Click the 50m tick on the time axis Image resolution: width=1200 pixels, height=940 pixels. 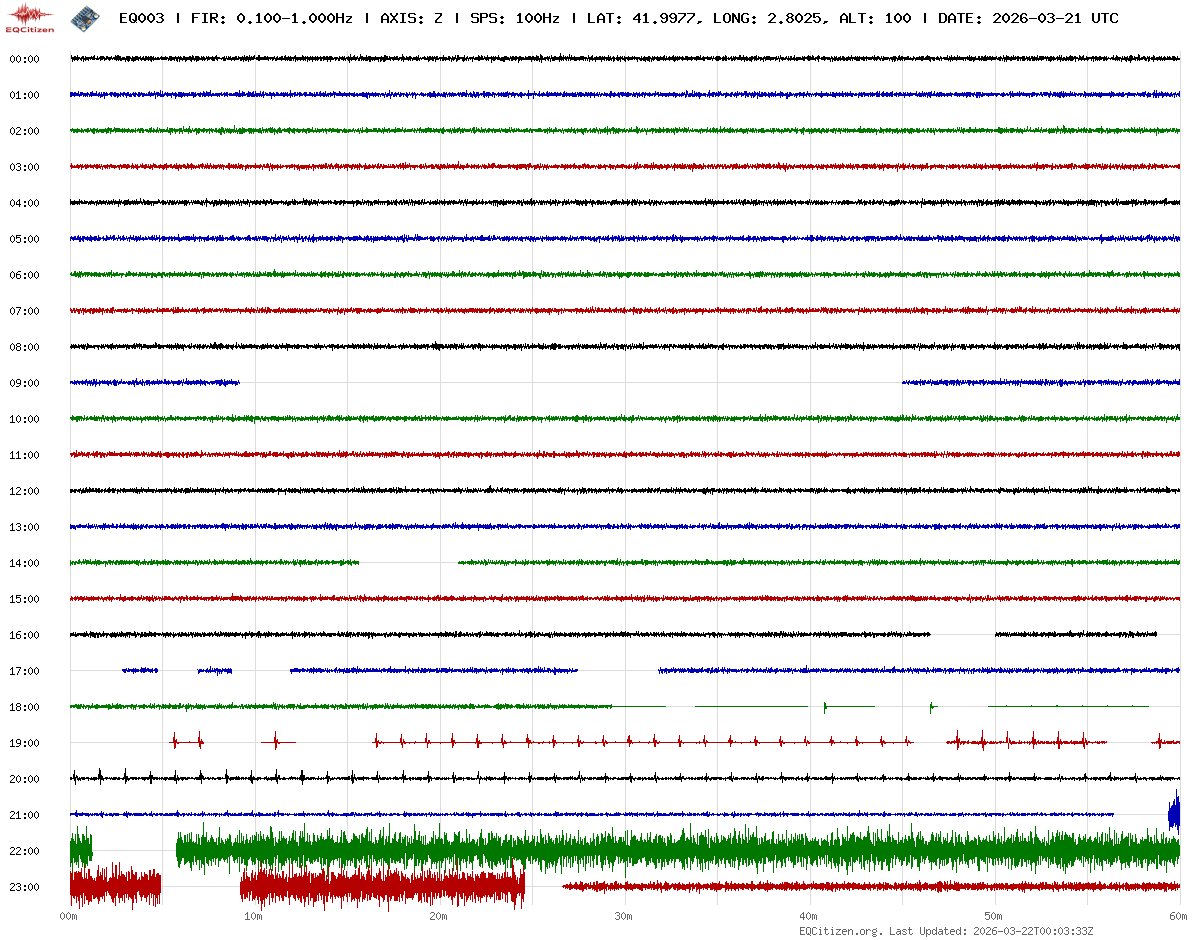tap(993, 917)
